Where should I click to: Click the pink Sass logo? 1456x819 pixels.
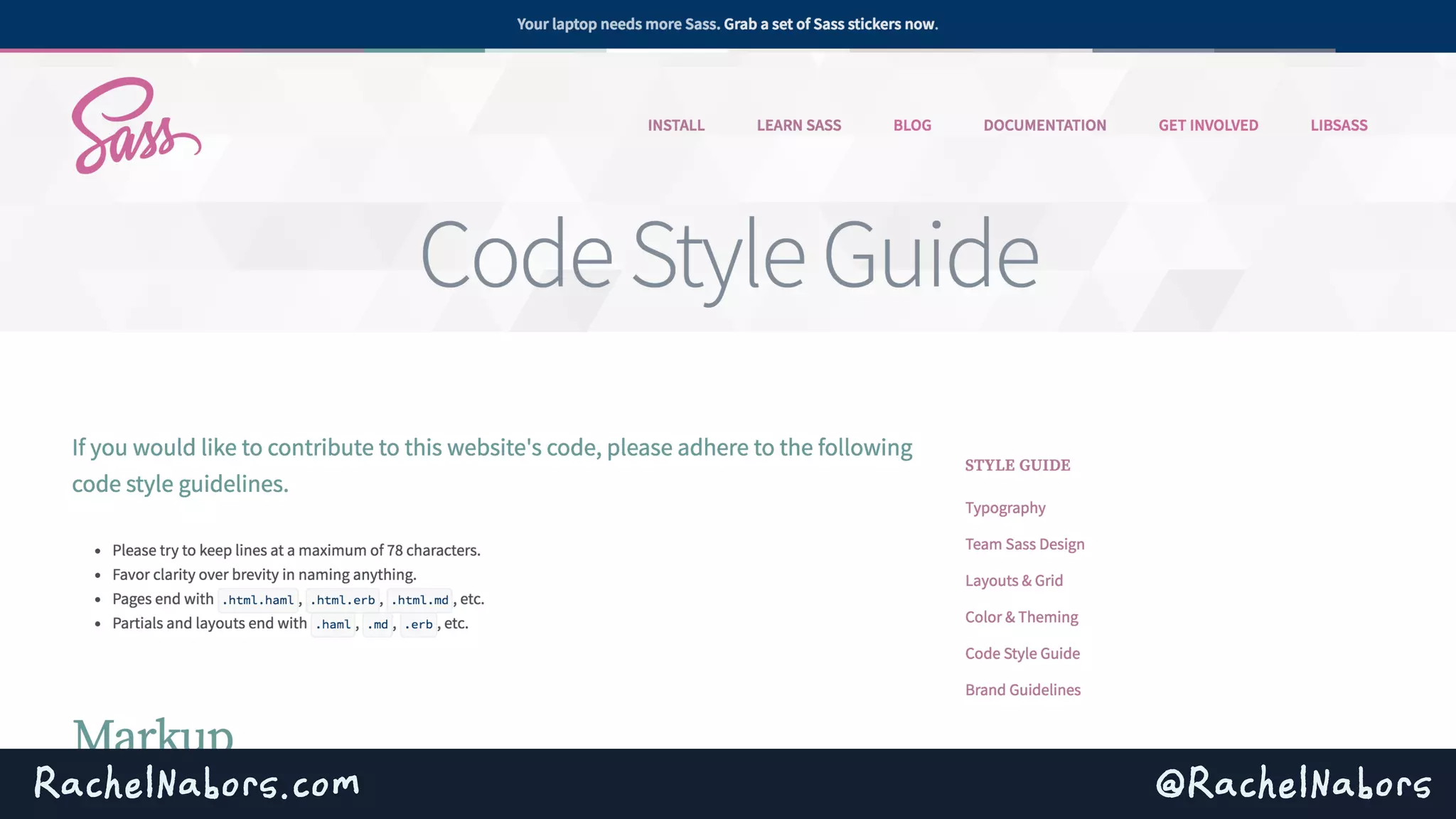tap(135, 126)
